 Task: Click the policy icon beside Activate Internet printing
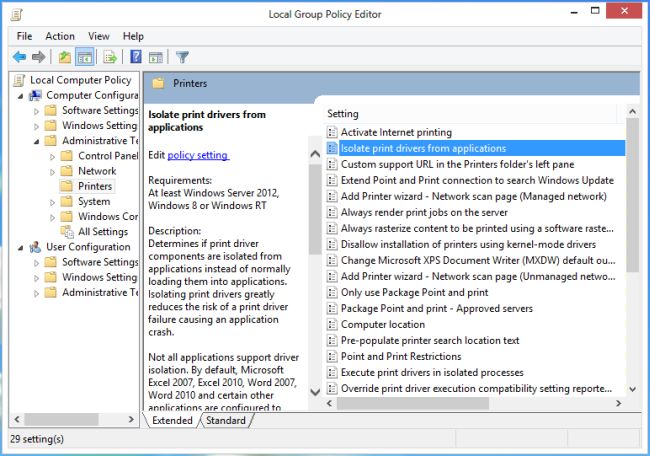[x=332, y=132]
